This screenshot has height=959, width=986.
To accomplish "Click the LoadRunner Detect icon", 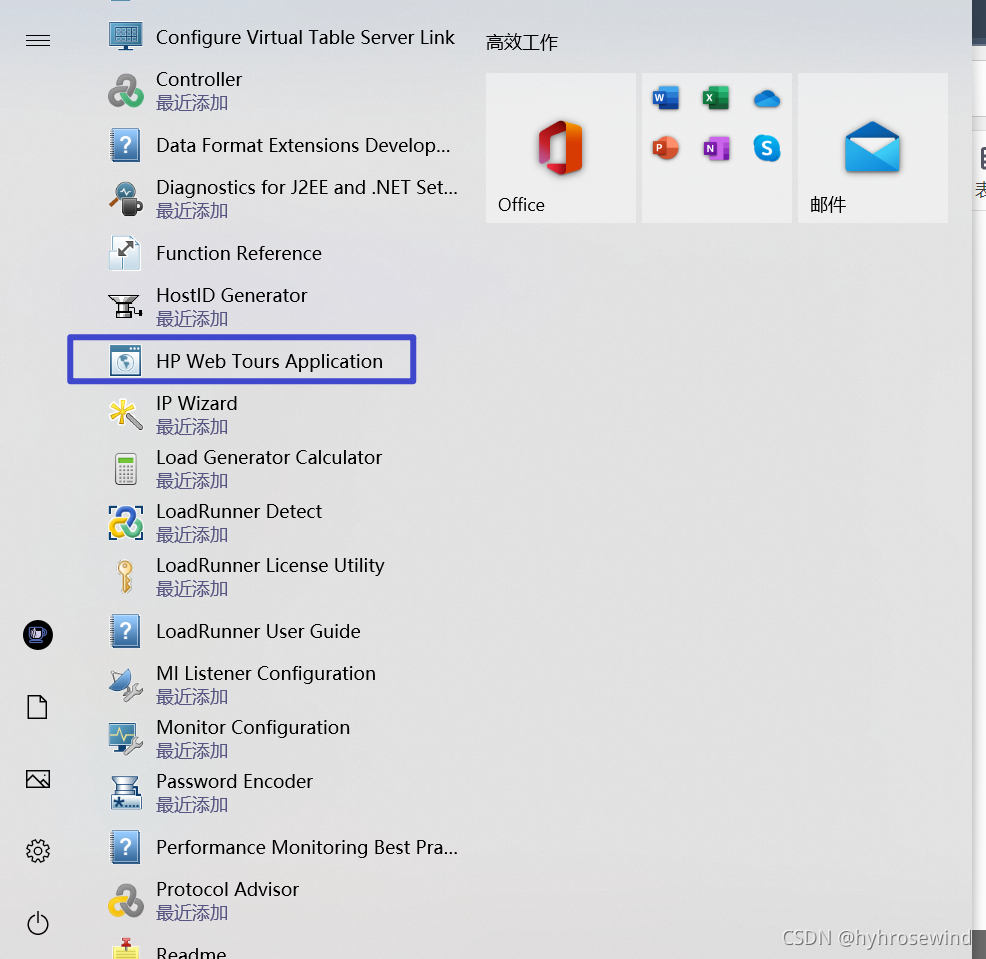I will 125,523.
